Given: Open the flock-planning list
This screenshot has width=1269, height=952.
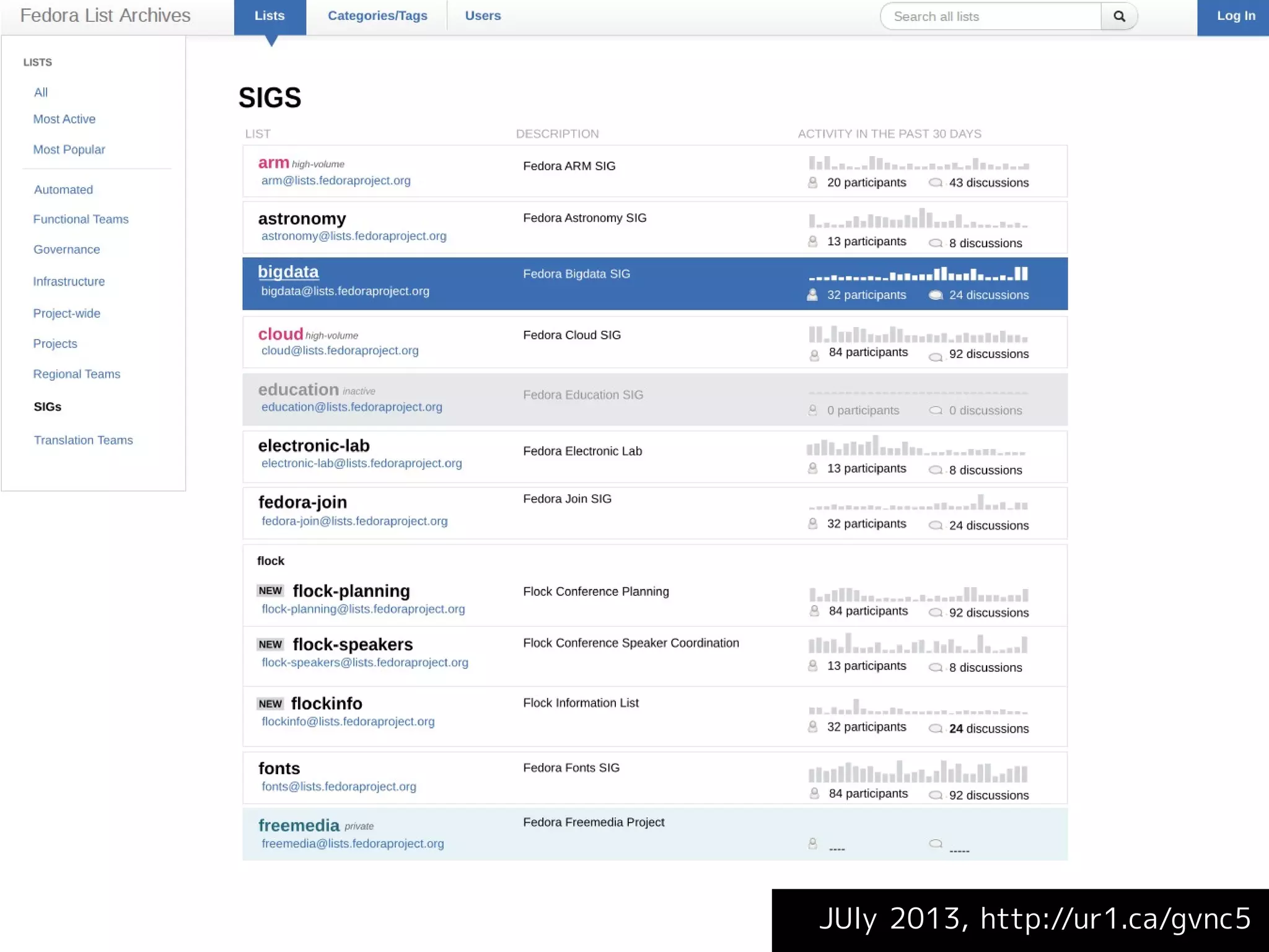Looking at the screenshot, I should pos(351,591).
